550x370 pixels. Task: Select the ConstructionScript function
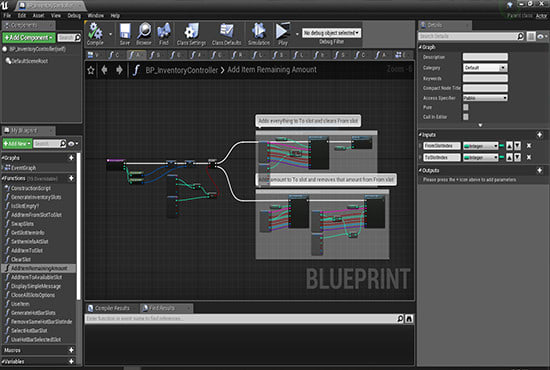31,188
